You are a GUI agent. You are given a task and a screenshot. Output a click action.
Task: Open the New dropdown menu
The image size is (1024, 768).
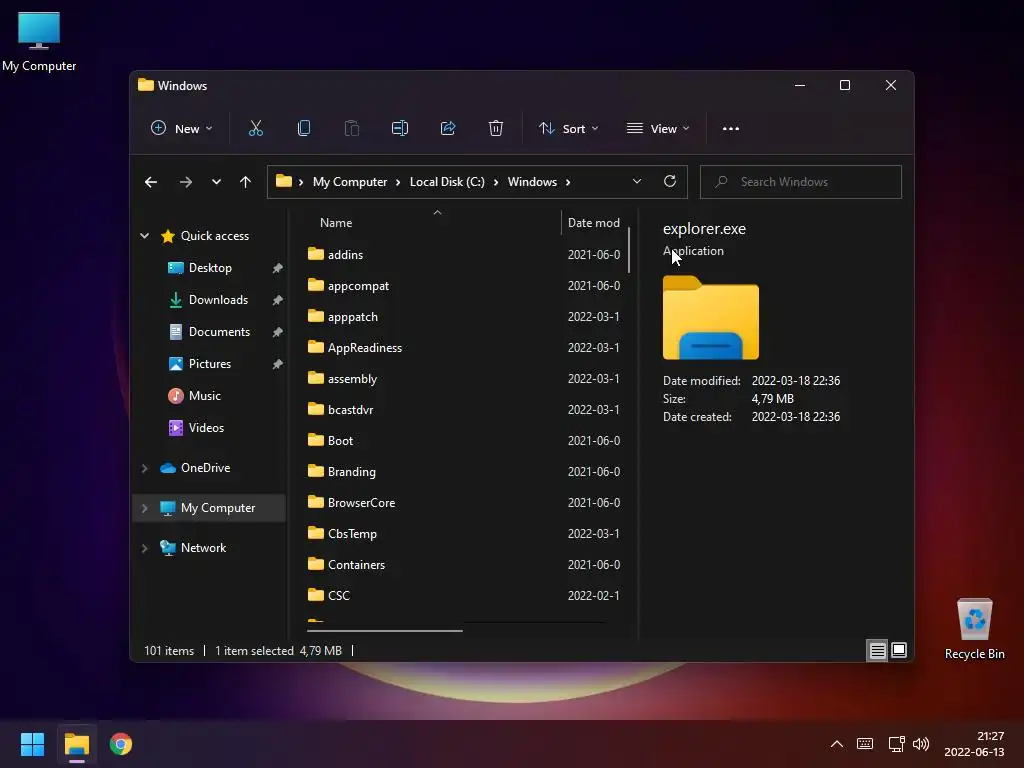point(181,129)
